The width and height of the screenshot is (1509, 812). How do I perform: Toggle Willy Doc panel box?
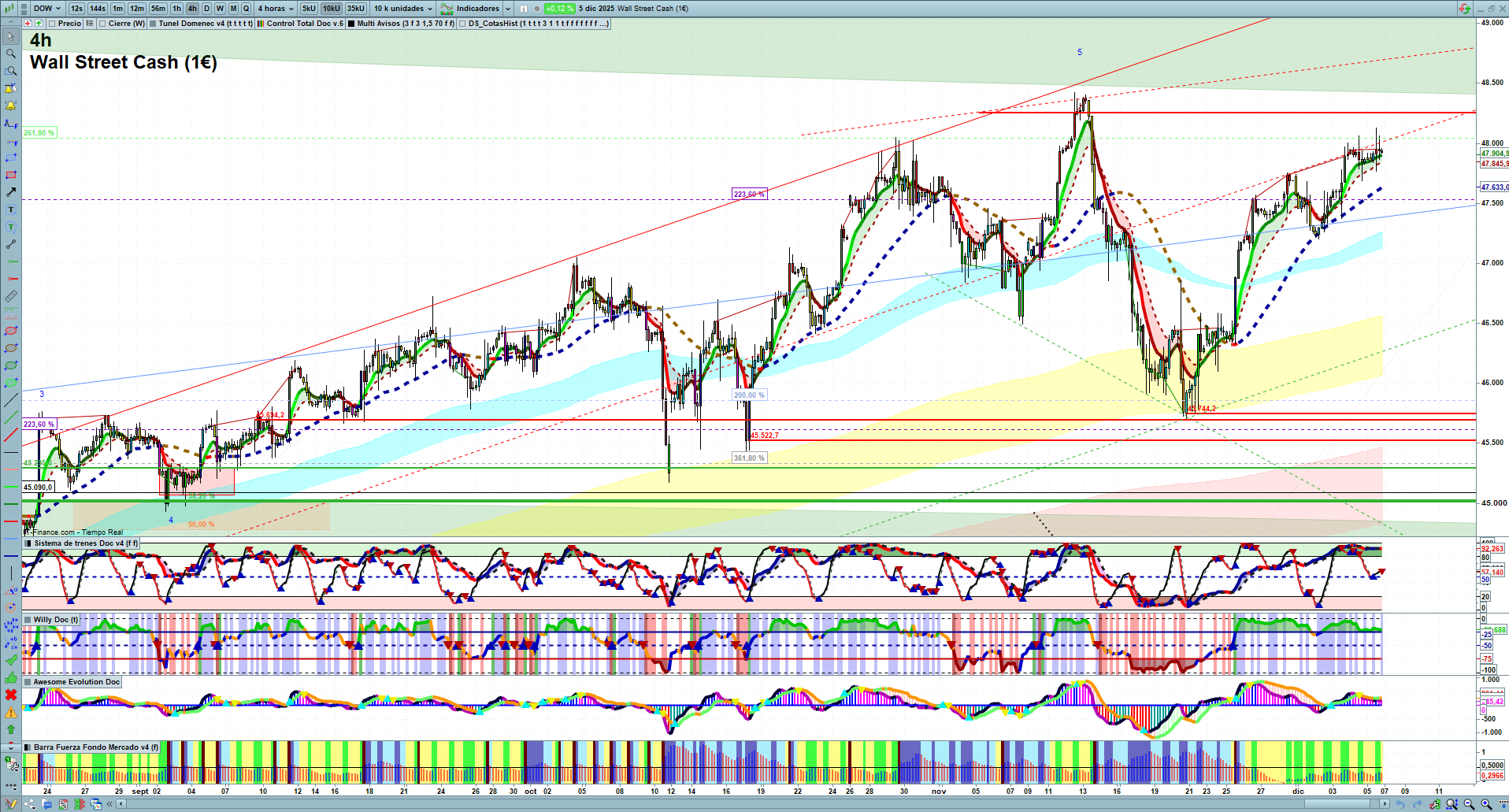coord(28,620)
